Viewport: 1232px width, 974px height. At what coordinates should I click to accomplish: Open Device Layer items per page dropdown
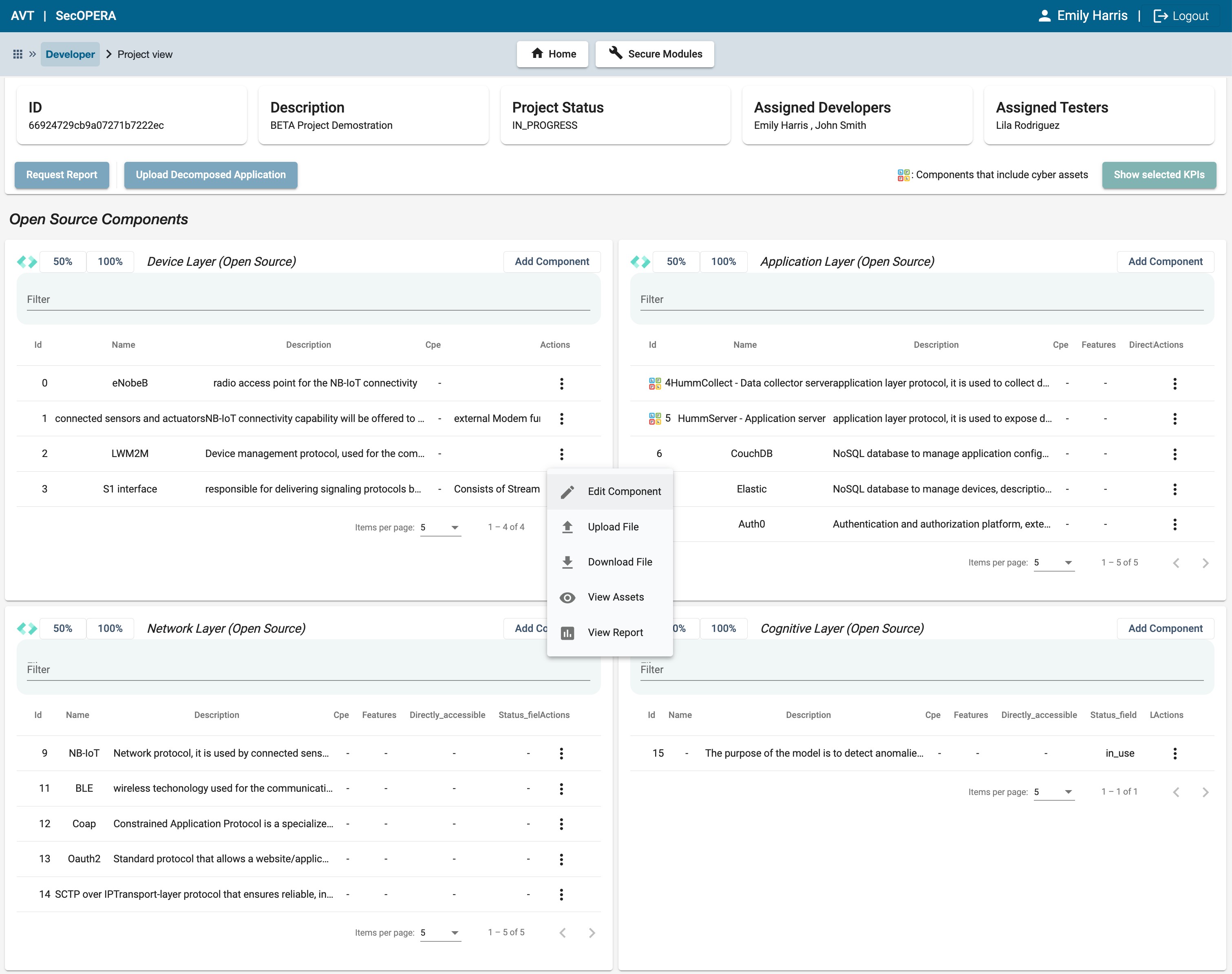(440, 528)
